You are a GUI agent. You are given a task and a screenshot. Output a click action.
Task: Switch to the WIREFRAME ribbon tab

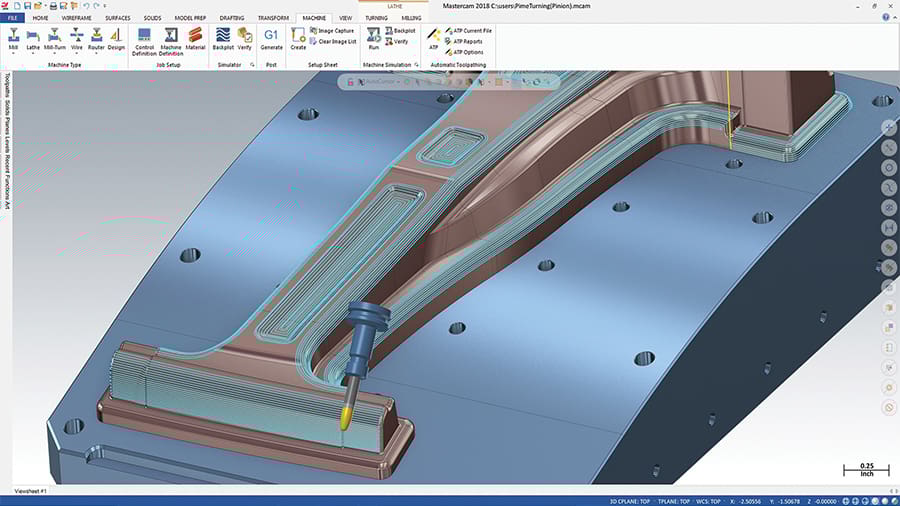click(76, 18)
